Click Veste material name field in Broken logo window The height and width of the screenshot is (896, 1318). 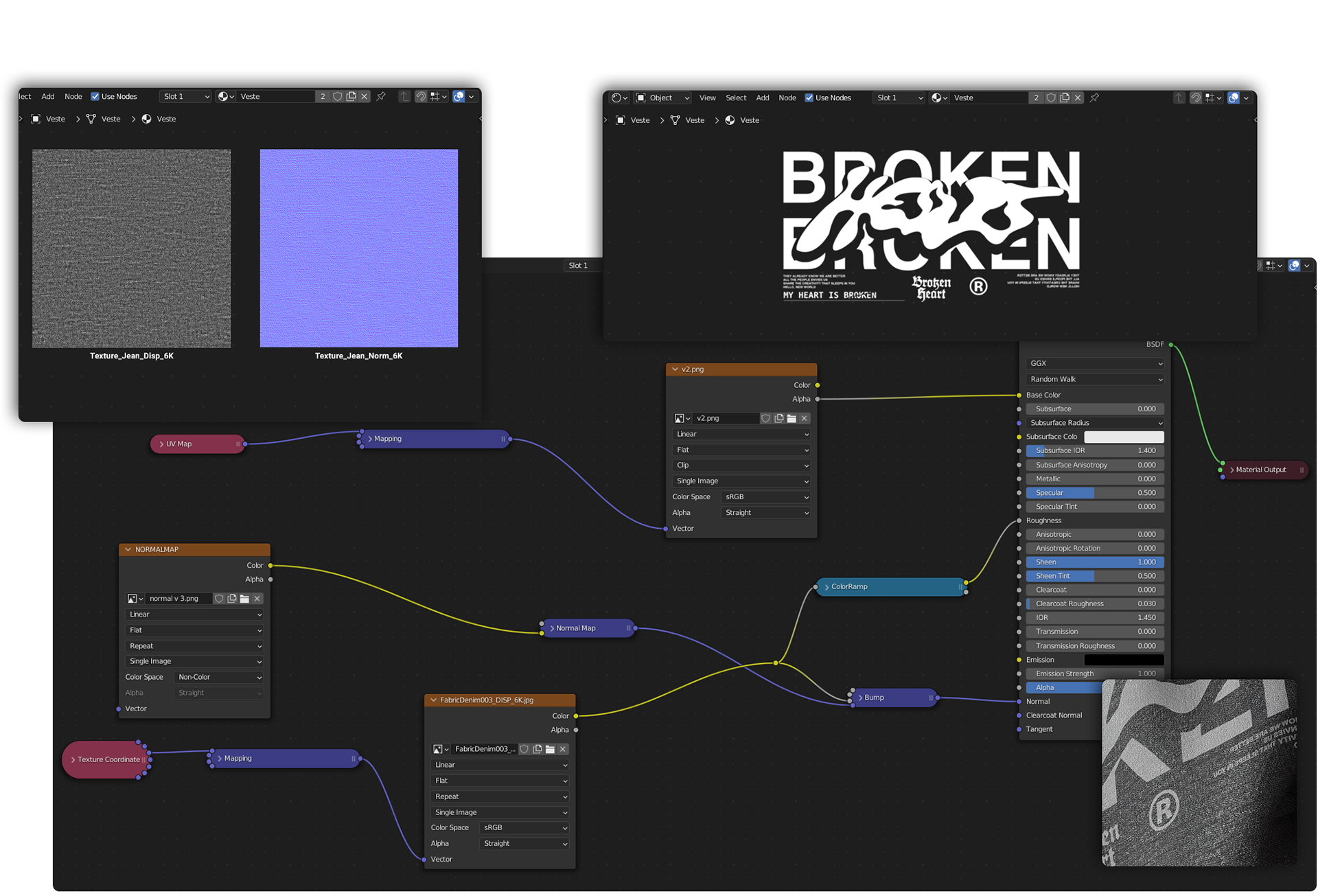[x=988, y=97]
